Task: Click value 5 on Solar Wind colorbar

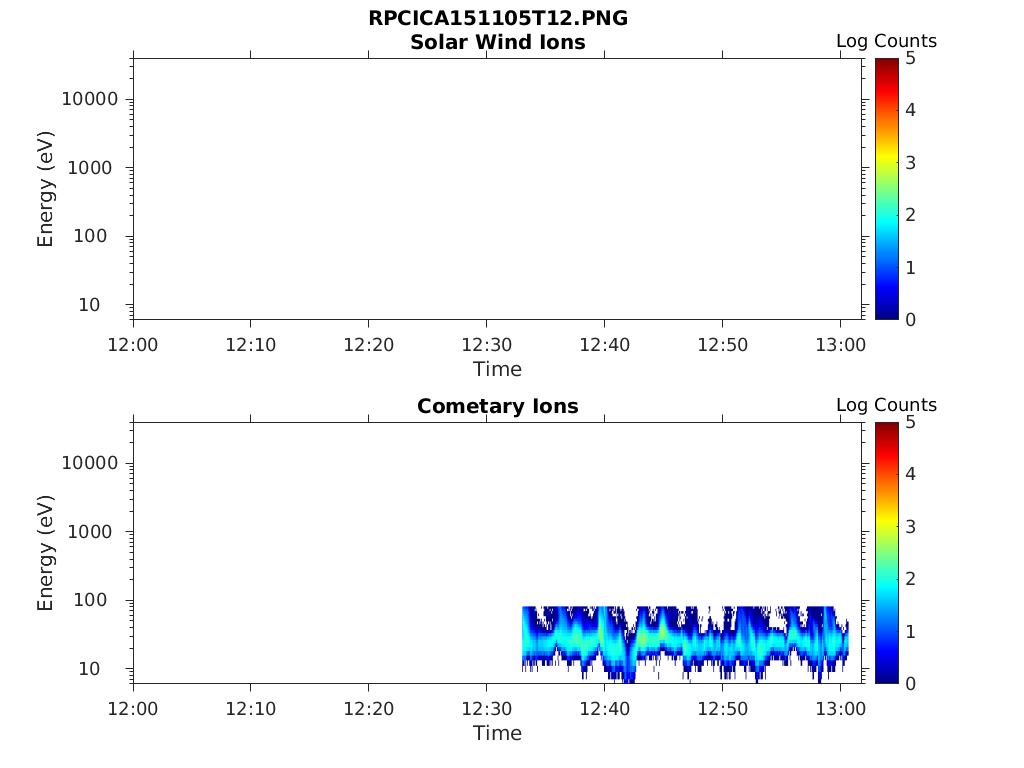Action: pos(910,59)
